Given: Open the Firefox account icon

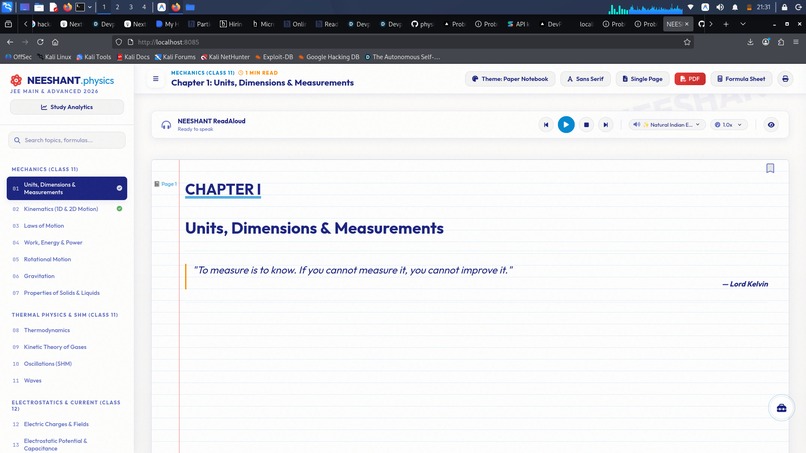Looking at the screenshot, I should [x=765, y=42].
